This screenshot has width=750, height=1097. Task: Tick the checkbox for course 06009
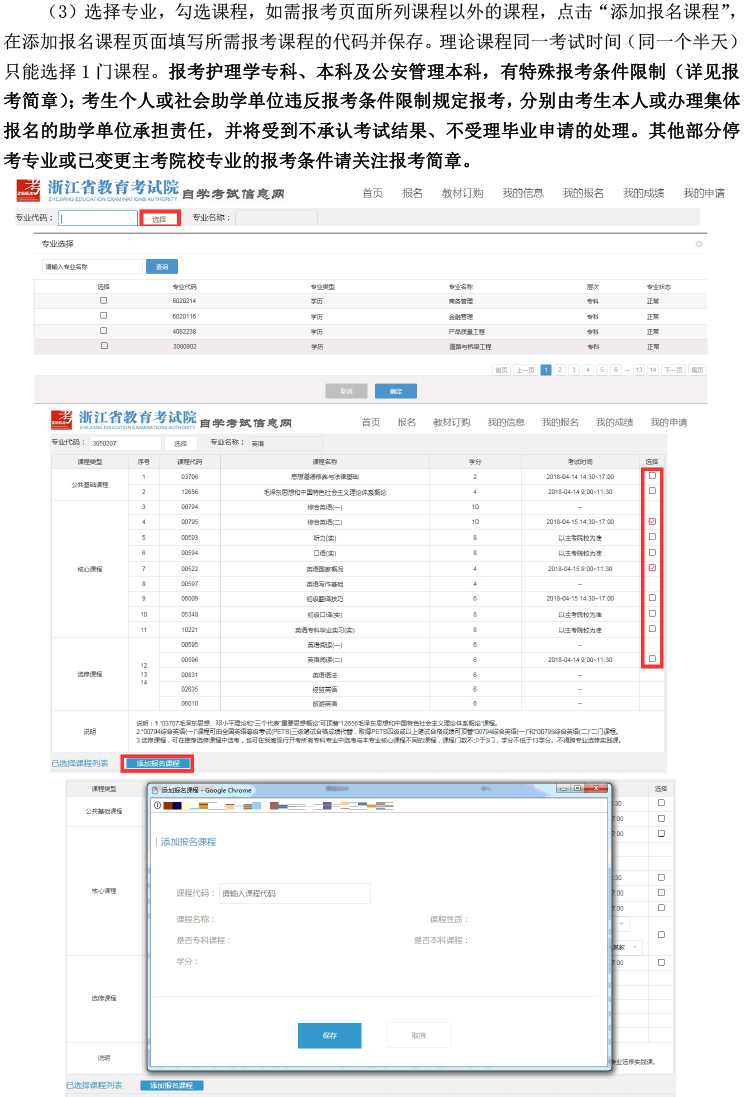[x=652, y=598]
